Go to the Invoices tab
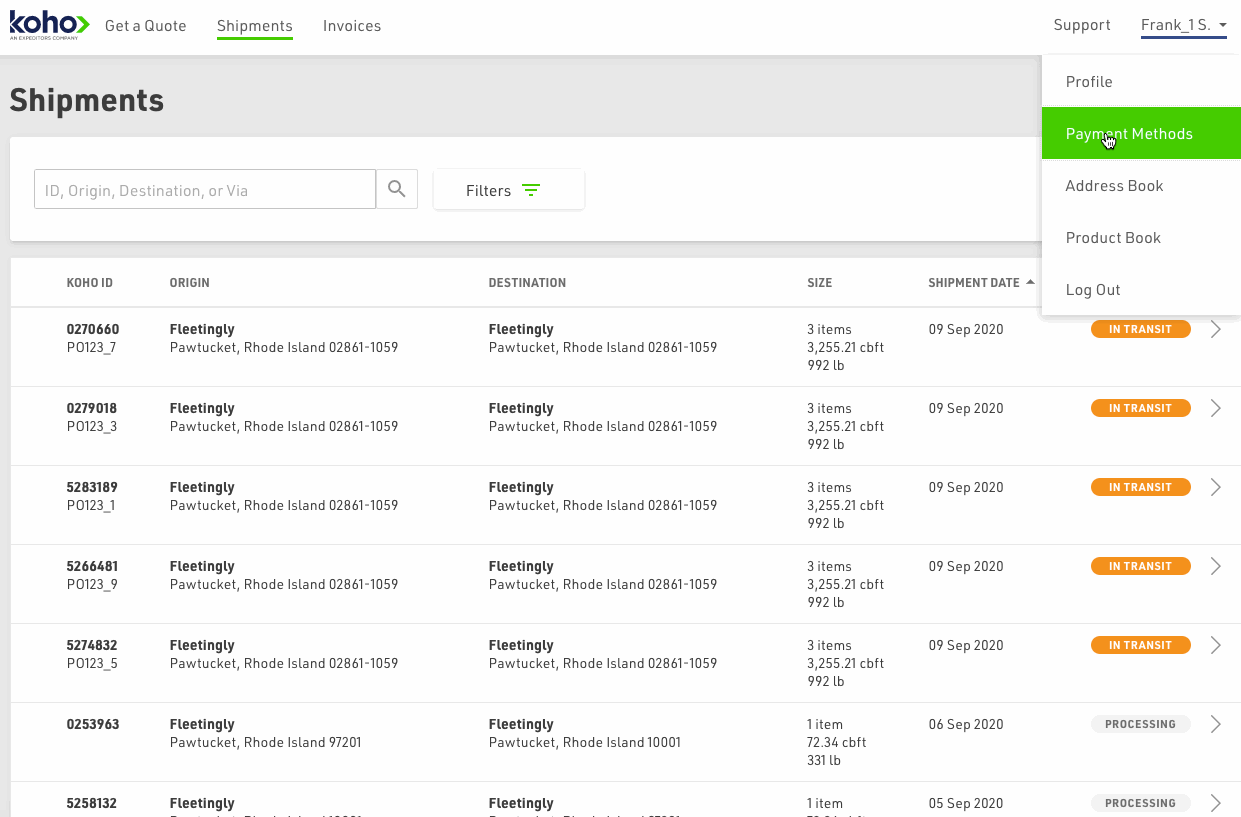The width and height of the screenshot is (1241, 817). click(x=352, y=26)
